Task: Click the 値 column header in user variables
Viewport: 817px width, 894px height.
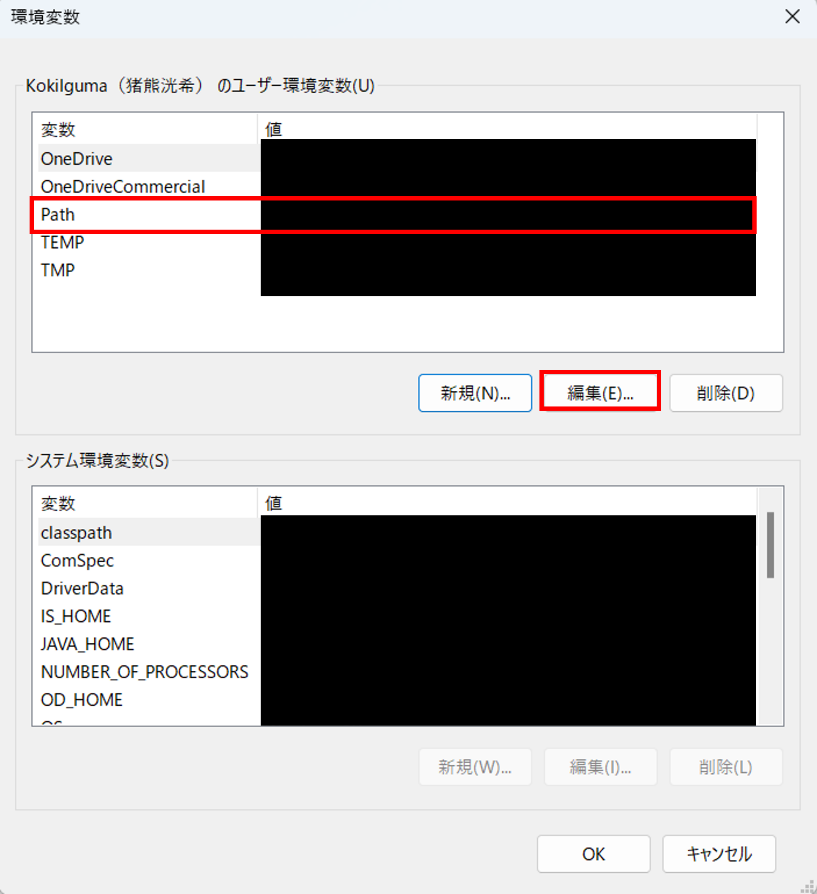Action: [x=507, y=129]
